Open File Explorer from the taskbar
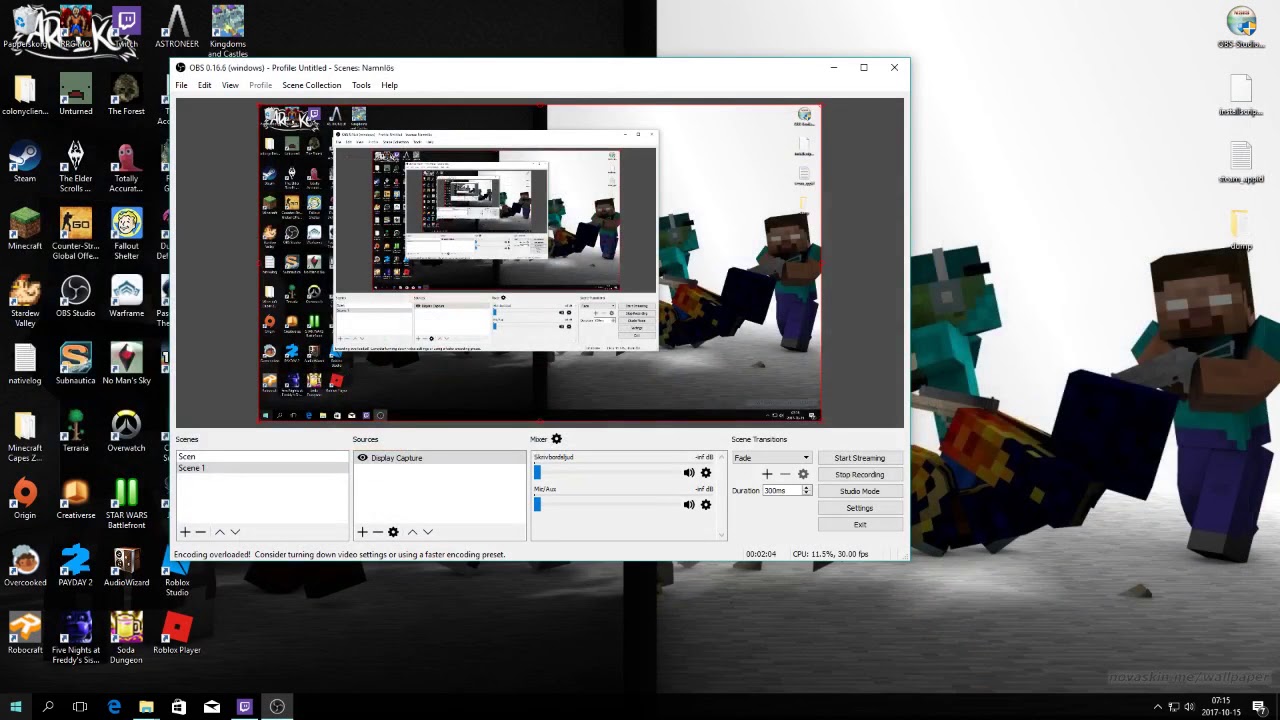 coord(146,707)
